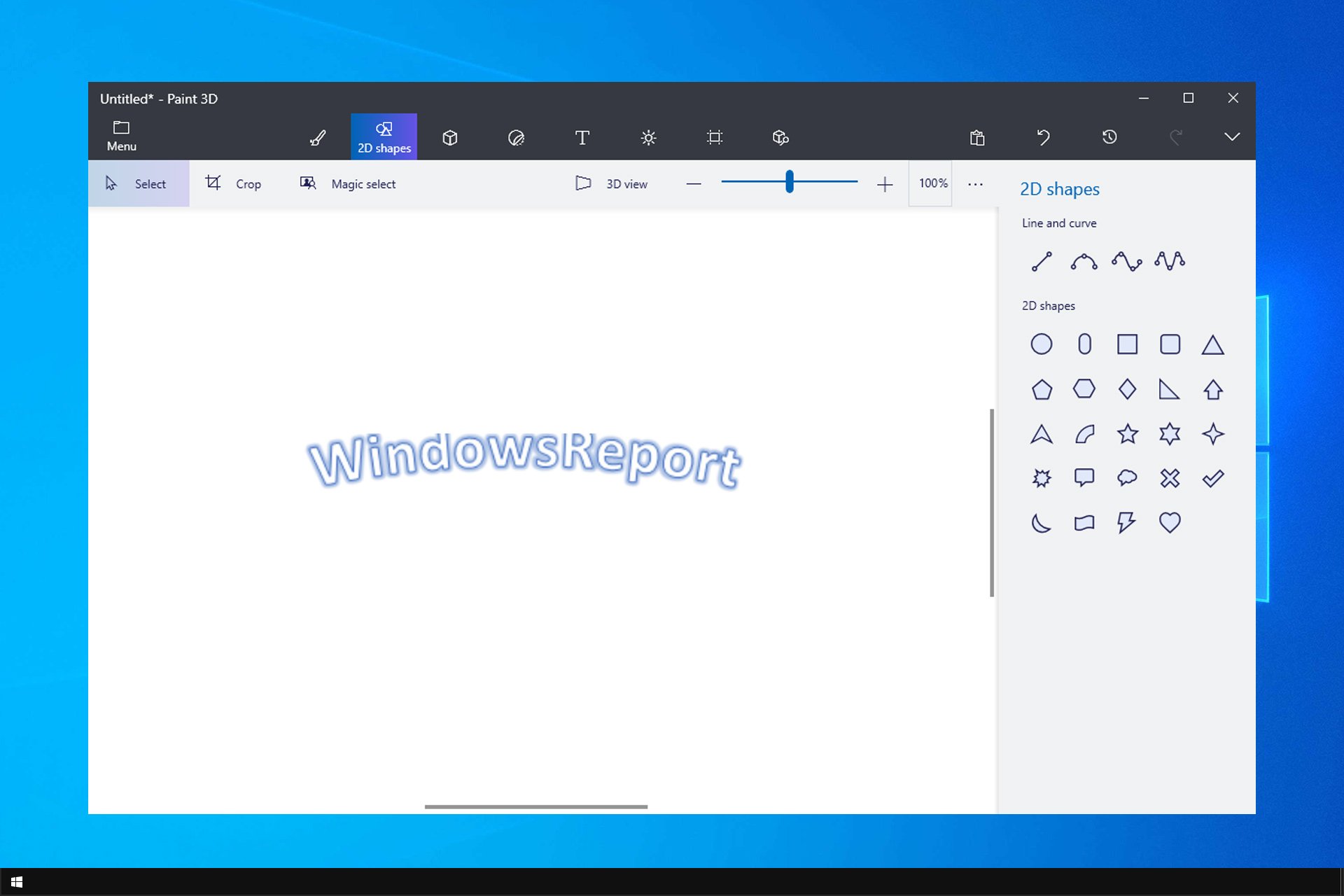Choose the Up arrow shape

pos(1212,389)
